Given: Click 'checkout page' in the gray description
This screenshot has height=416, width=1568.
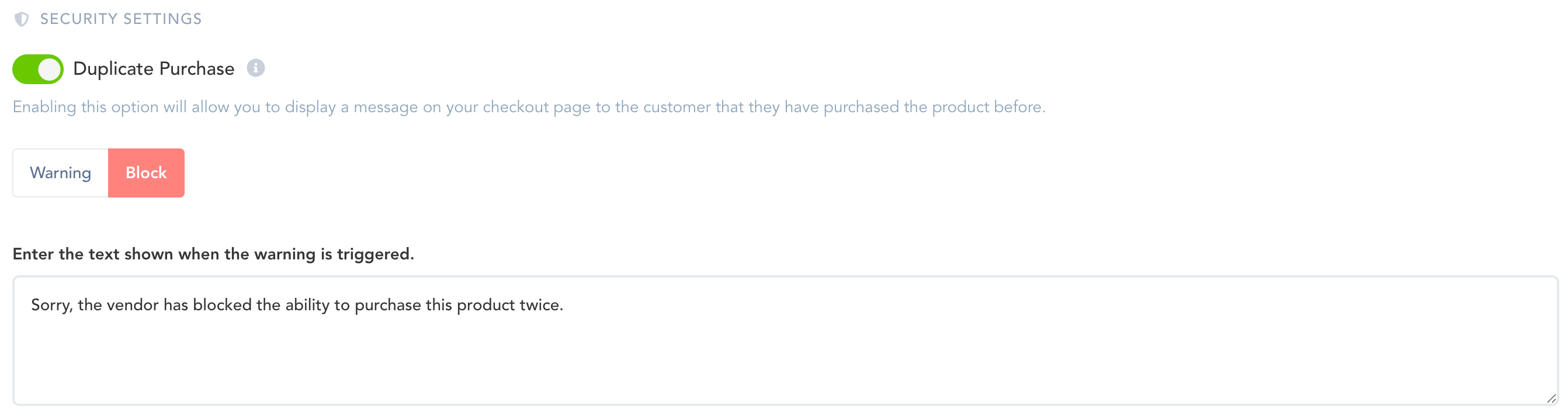Looking at the screenshot, I should [x=537, y=107].
